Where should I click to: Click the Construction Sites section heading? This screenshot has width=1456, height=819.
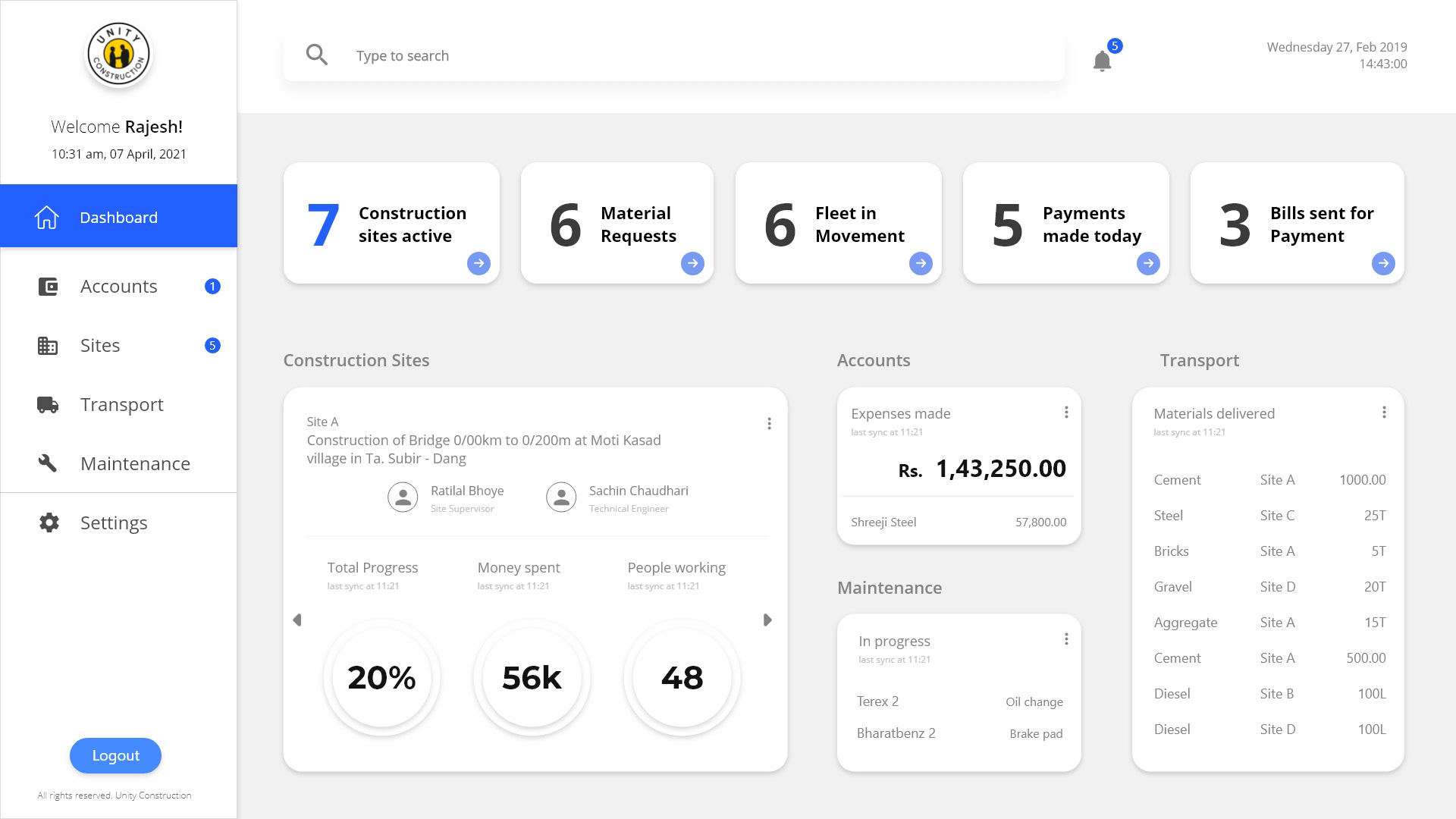[356, 360]
